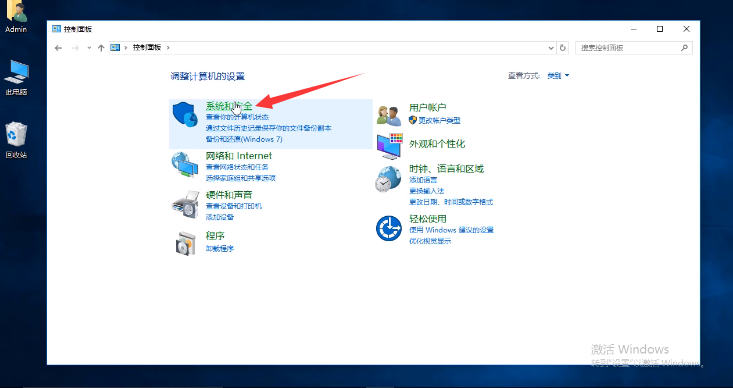Open the 程序 heading link
The image size is (733, 388).
pos(215,236)
